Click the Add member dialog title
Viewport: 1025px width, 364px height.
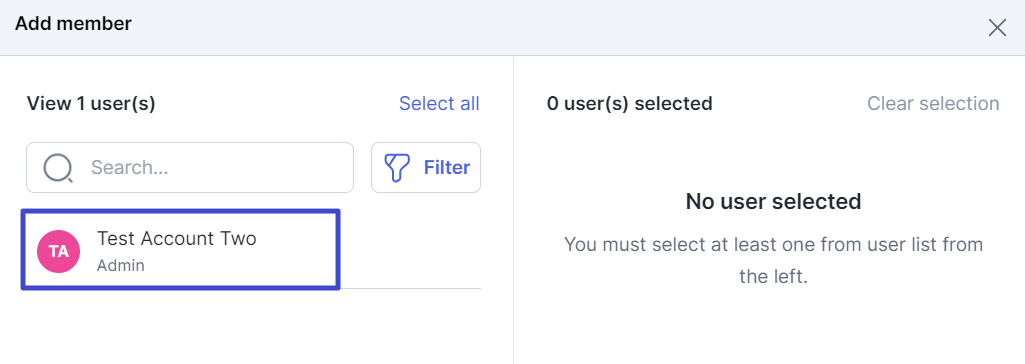tap(73, 24)
